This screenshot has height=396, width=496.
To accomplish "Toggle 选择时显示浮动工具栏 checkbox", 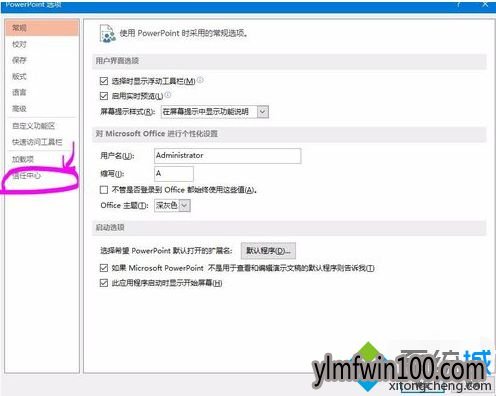I will tap(104, 81).
